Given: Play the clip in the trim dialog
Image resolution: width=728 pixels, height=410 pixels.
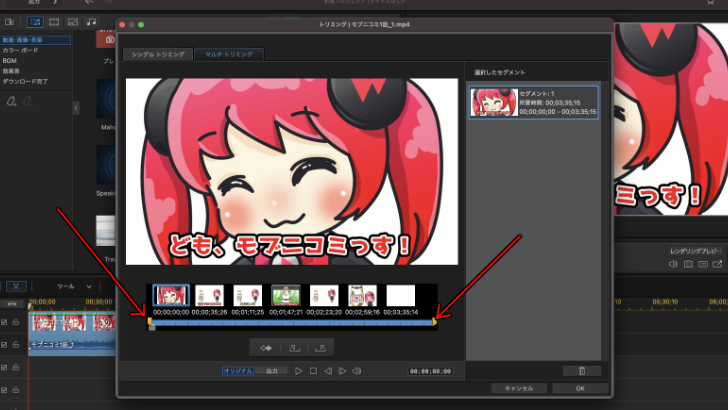Looking at the screenshot, I should coord(299,371).
